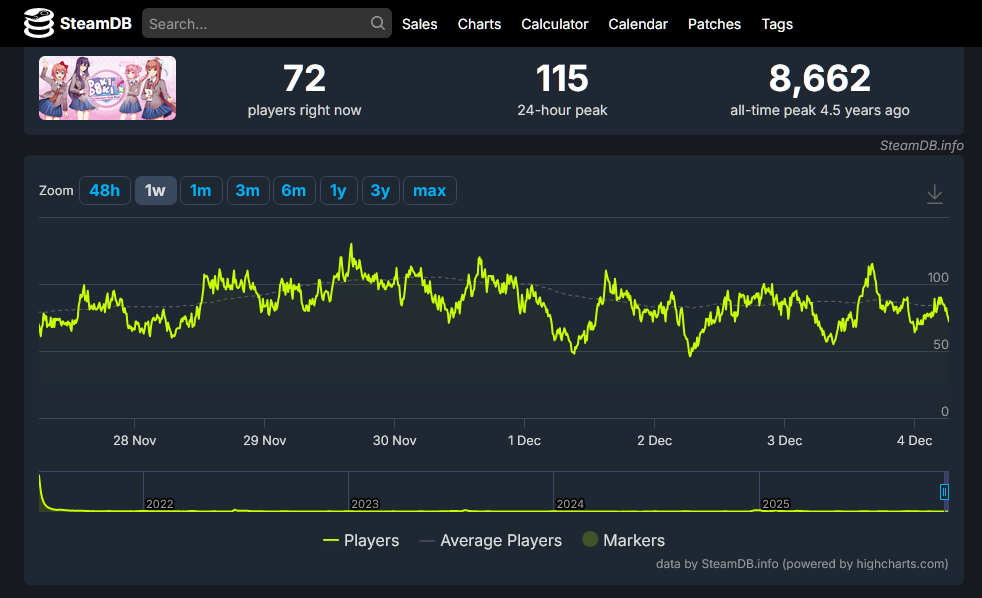Set chart zoom to 48h
Screen dimensions: 982x598
coord(105,190)
